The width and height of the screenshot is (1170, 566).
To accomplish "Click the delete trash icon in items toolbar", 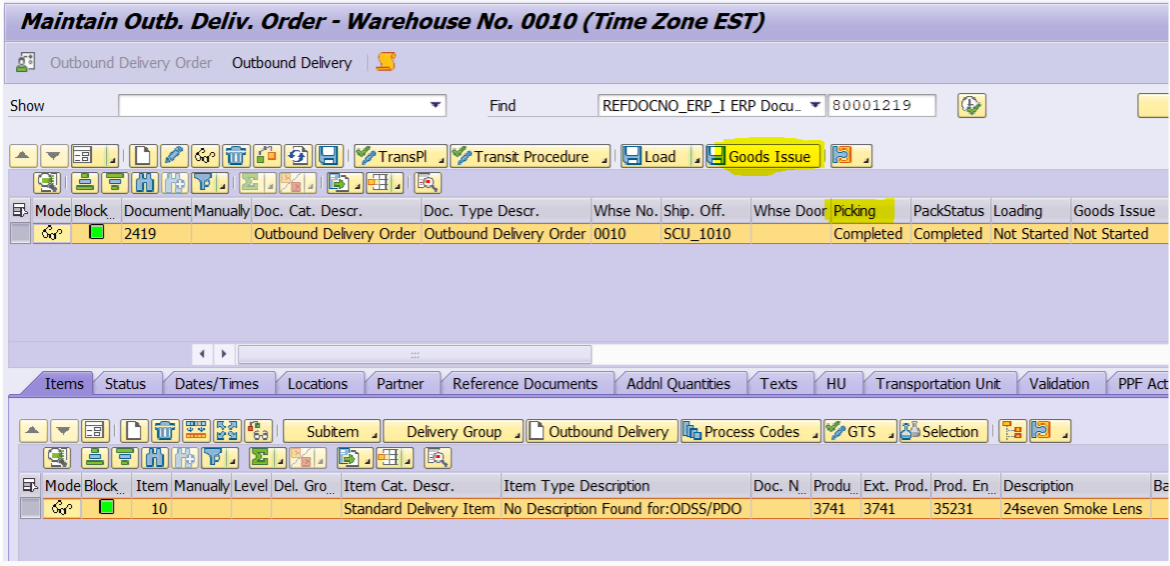I will tap(165, 431).
